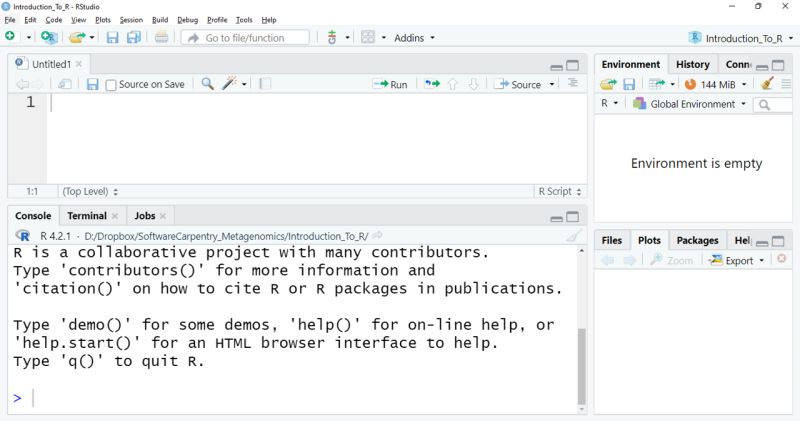
Task: Click the Find/Replace magnifier icon
Action: [208, 84]
